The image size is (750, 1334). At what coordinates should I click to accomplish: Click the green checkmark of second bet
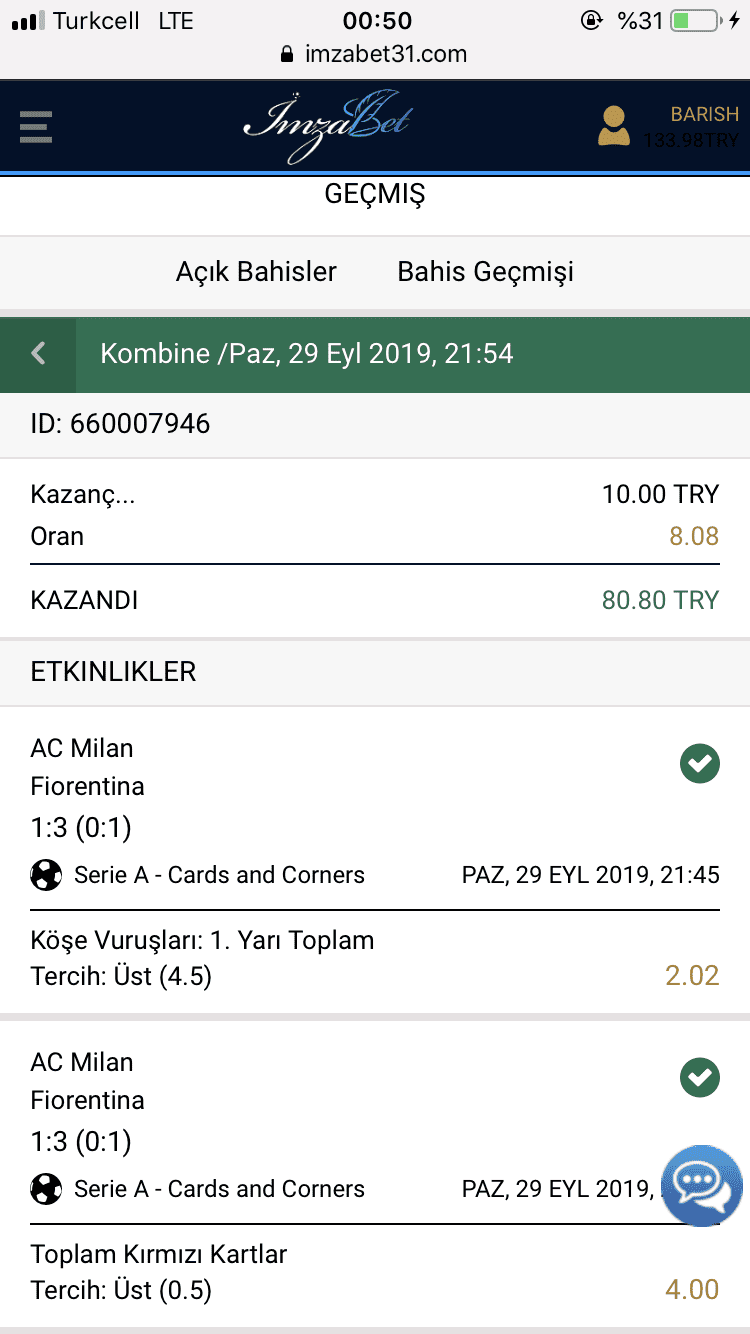click(x=700, y=1078)
